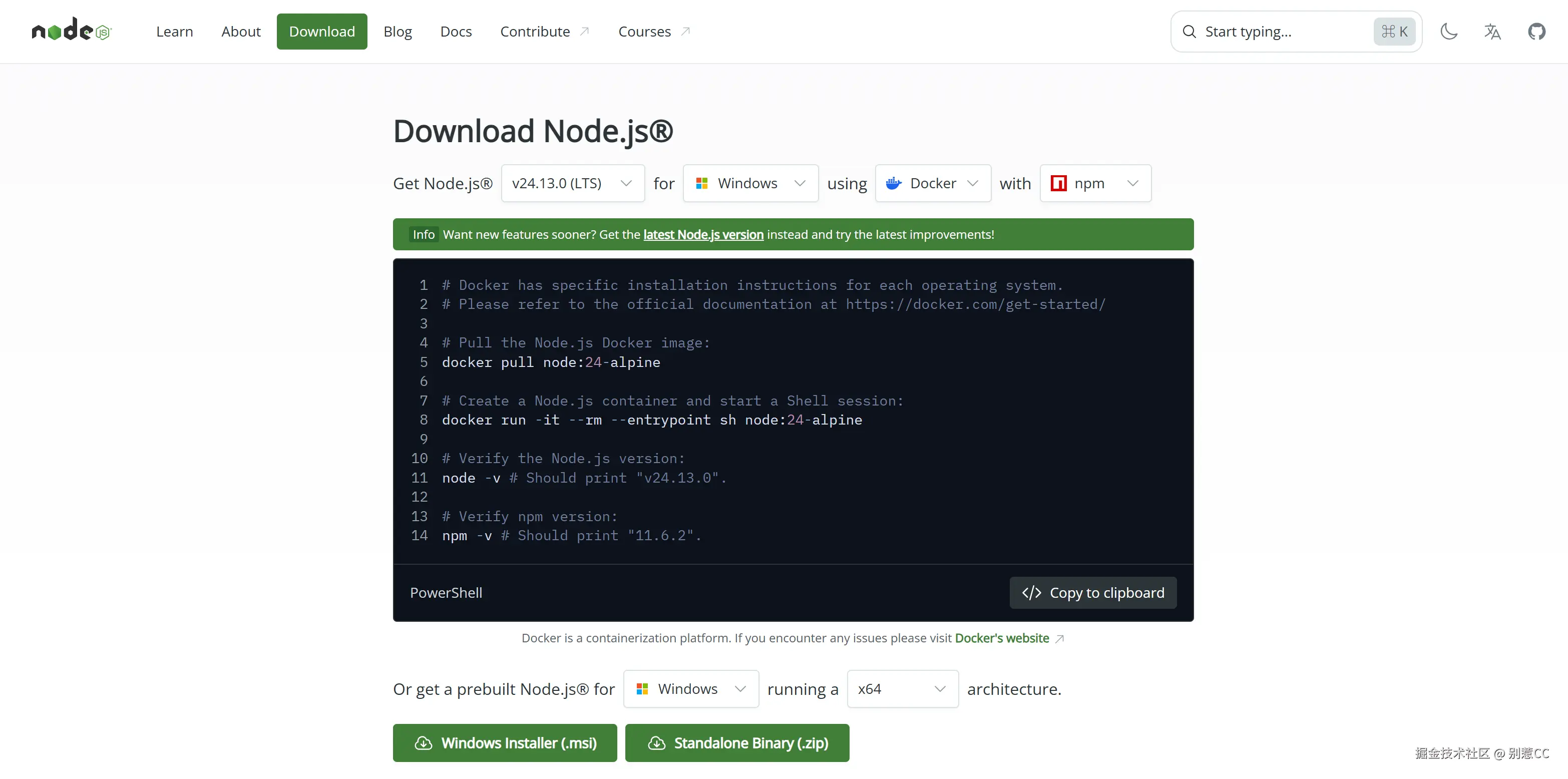The width and height of the screenshot is (1568, 779).
Task: Open the GitHub repository icon
Action: click(1536, 31)
